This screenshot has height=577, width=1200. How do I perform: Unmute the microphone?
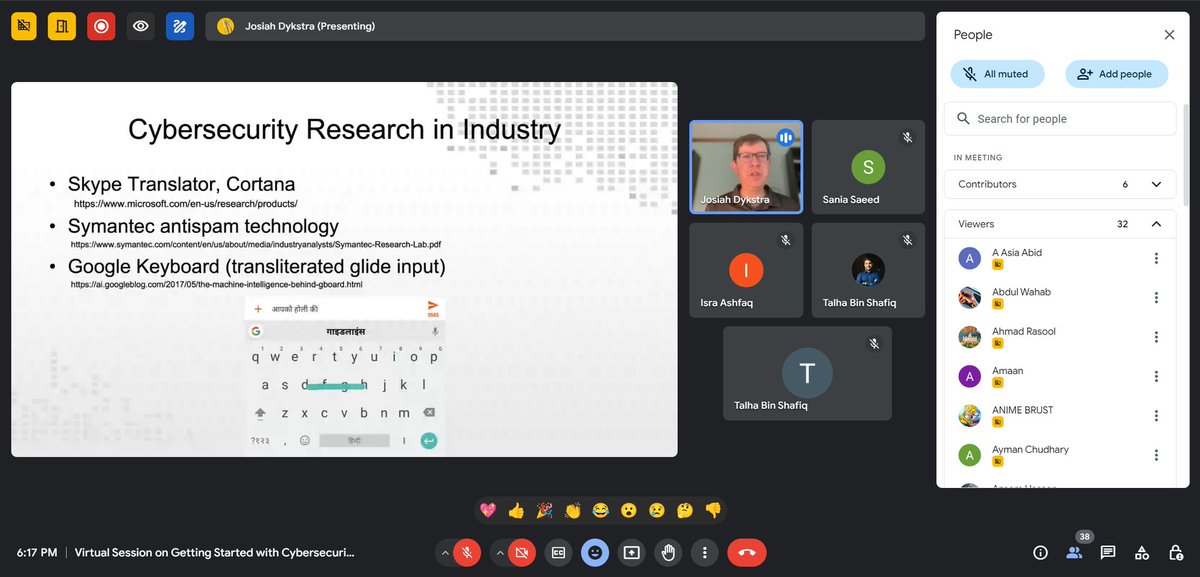click(x=466, y=552)
